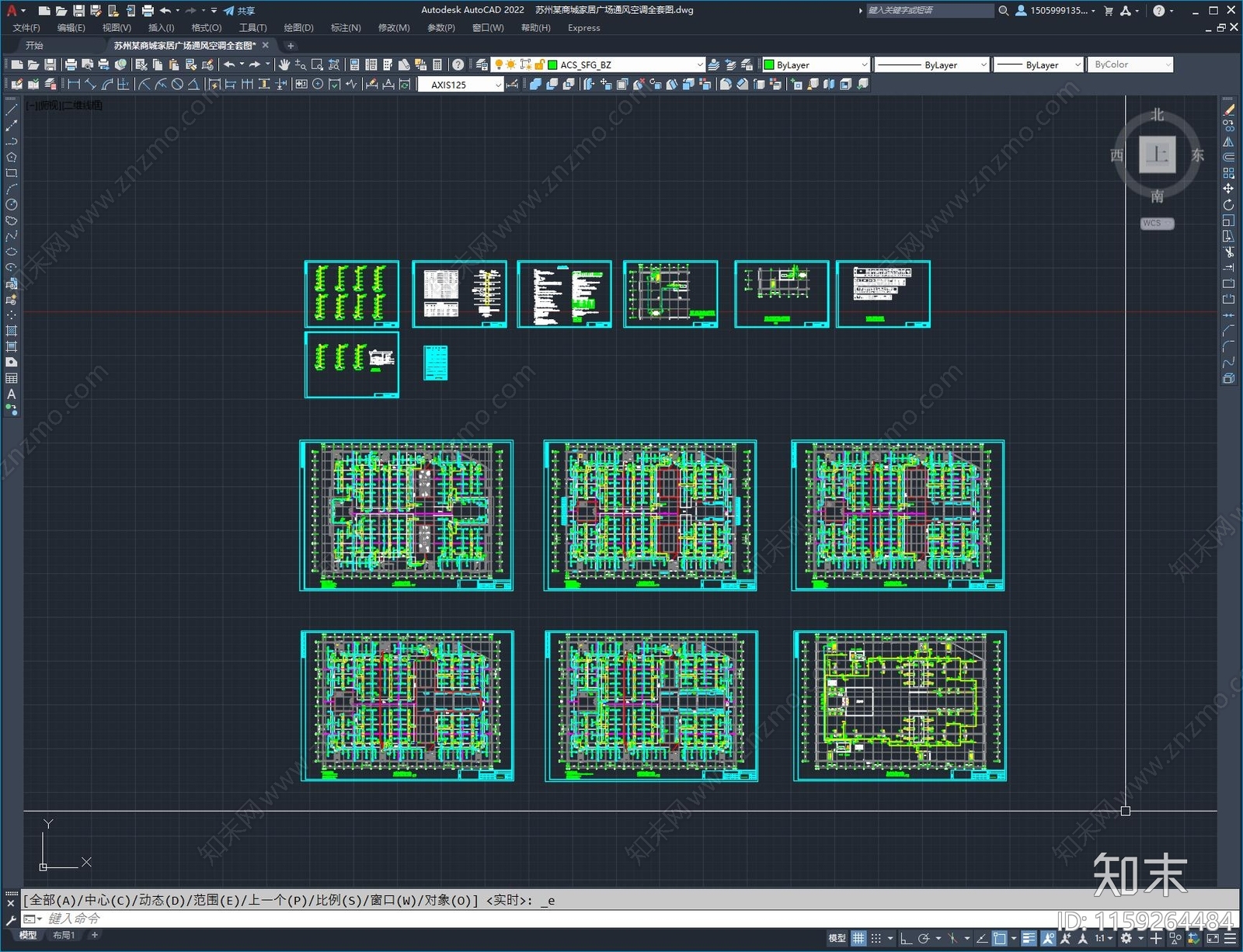The width and height of the screenshot is (1243, 952).
Task: Switch to 布局1 layout tab
Action: pos(64,936)
